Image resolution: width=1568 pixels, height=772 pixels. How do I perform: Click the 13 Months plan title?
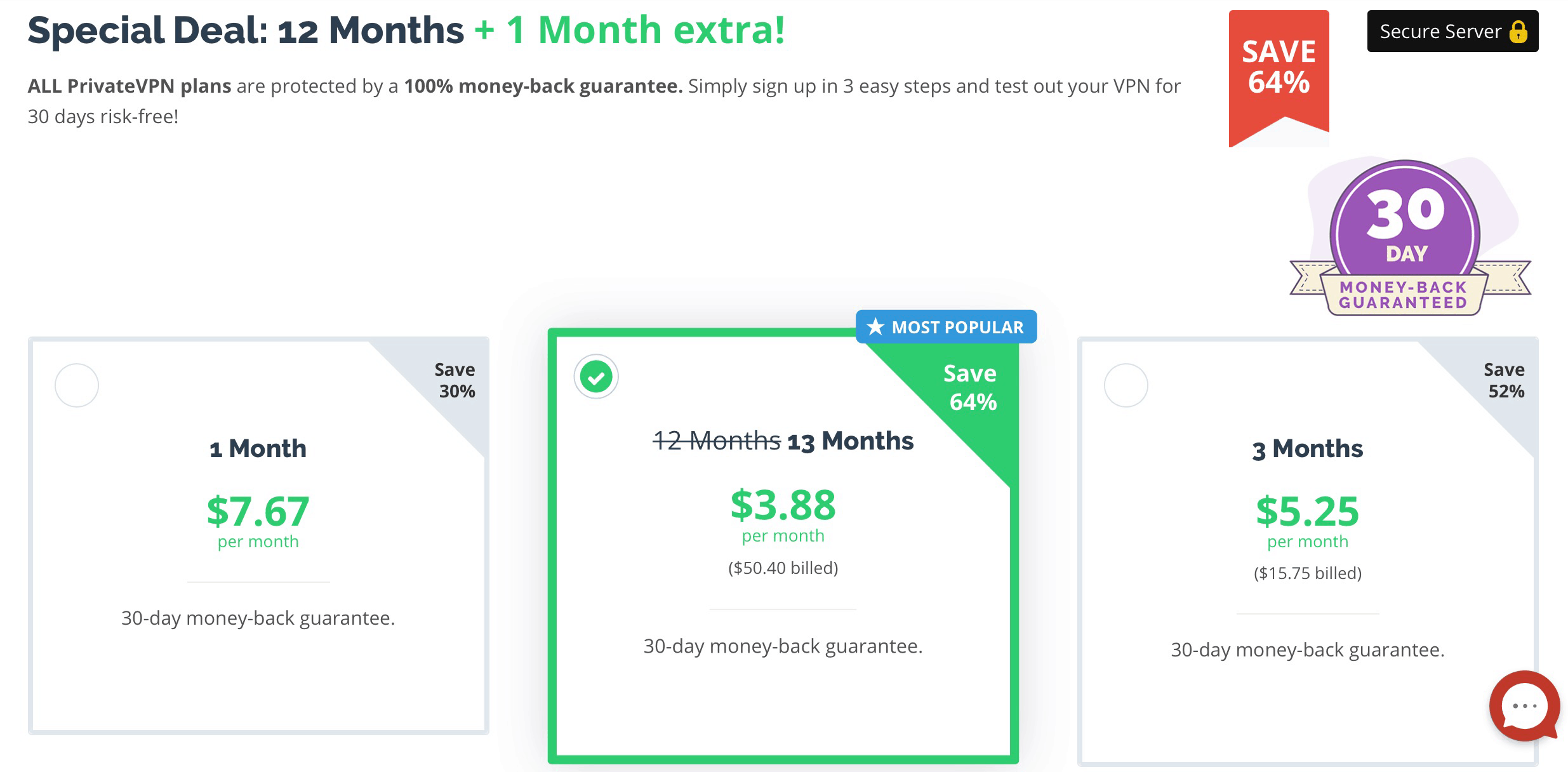pos(850,441)
